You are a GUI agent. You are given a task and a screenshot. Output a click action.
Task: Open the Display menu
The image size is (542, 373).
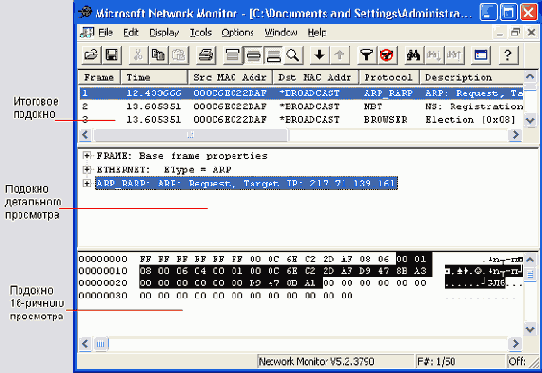(x=164, y=32)
